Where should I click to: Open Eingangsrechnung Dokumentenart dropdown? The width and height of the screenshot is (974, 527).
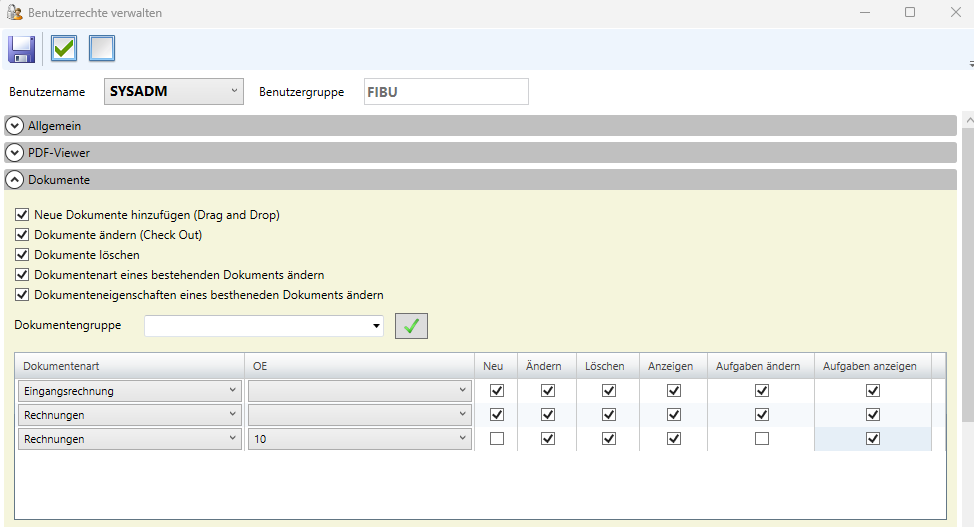[232, 391]
